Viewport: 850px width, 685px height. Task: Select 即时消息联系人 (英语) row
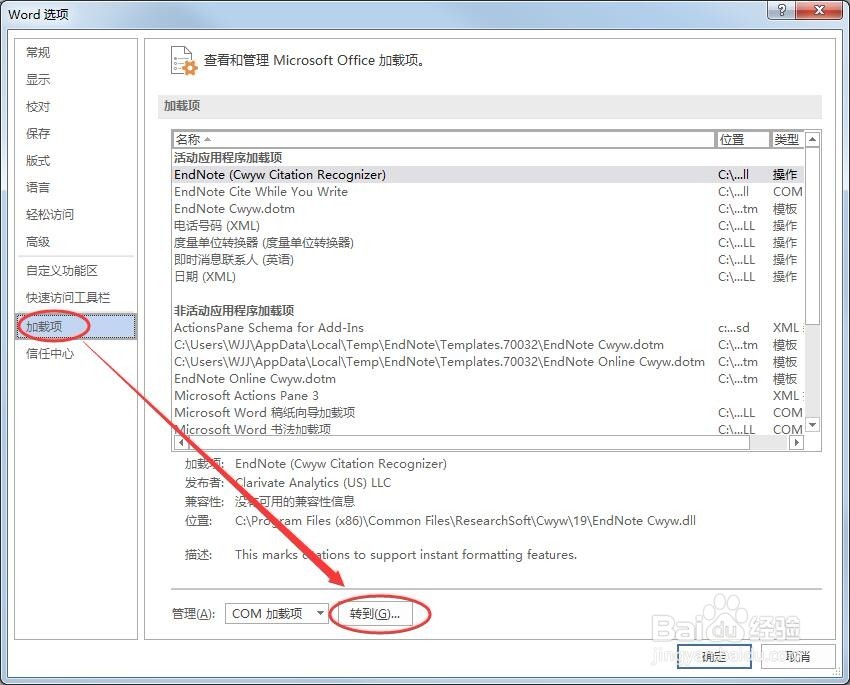click(488, 260)
